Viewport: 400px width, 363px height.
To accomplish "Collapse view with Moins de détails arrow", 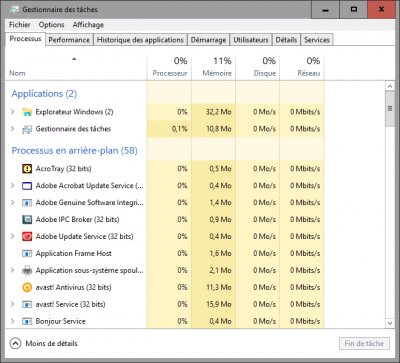I will 15,343.
